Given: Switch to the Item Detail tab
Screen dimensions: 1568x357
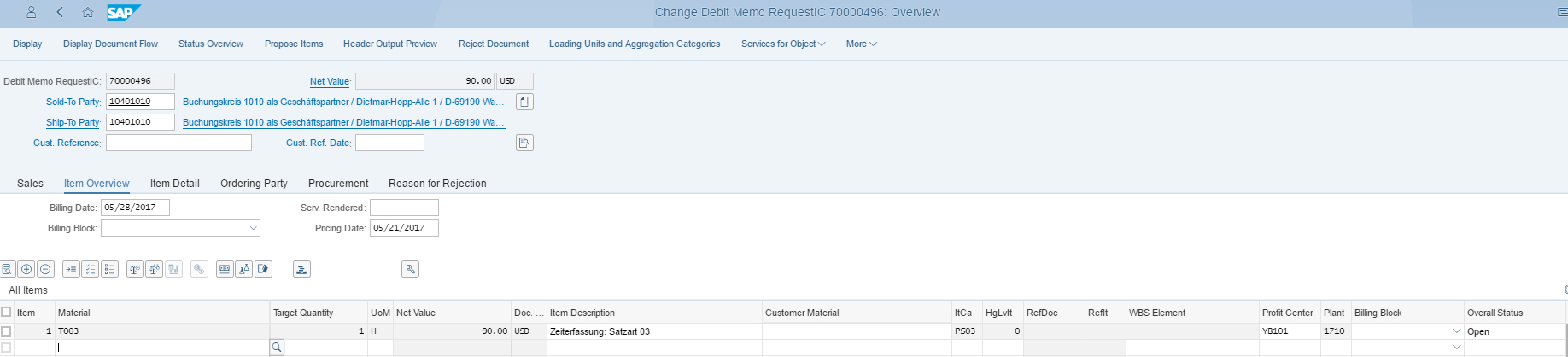Looking at the screenshot, I should [x=175, y=183].
